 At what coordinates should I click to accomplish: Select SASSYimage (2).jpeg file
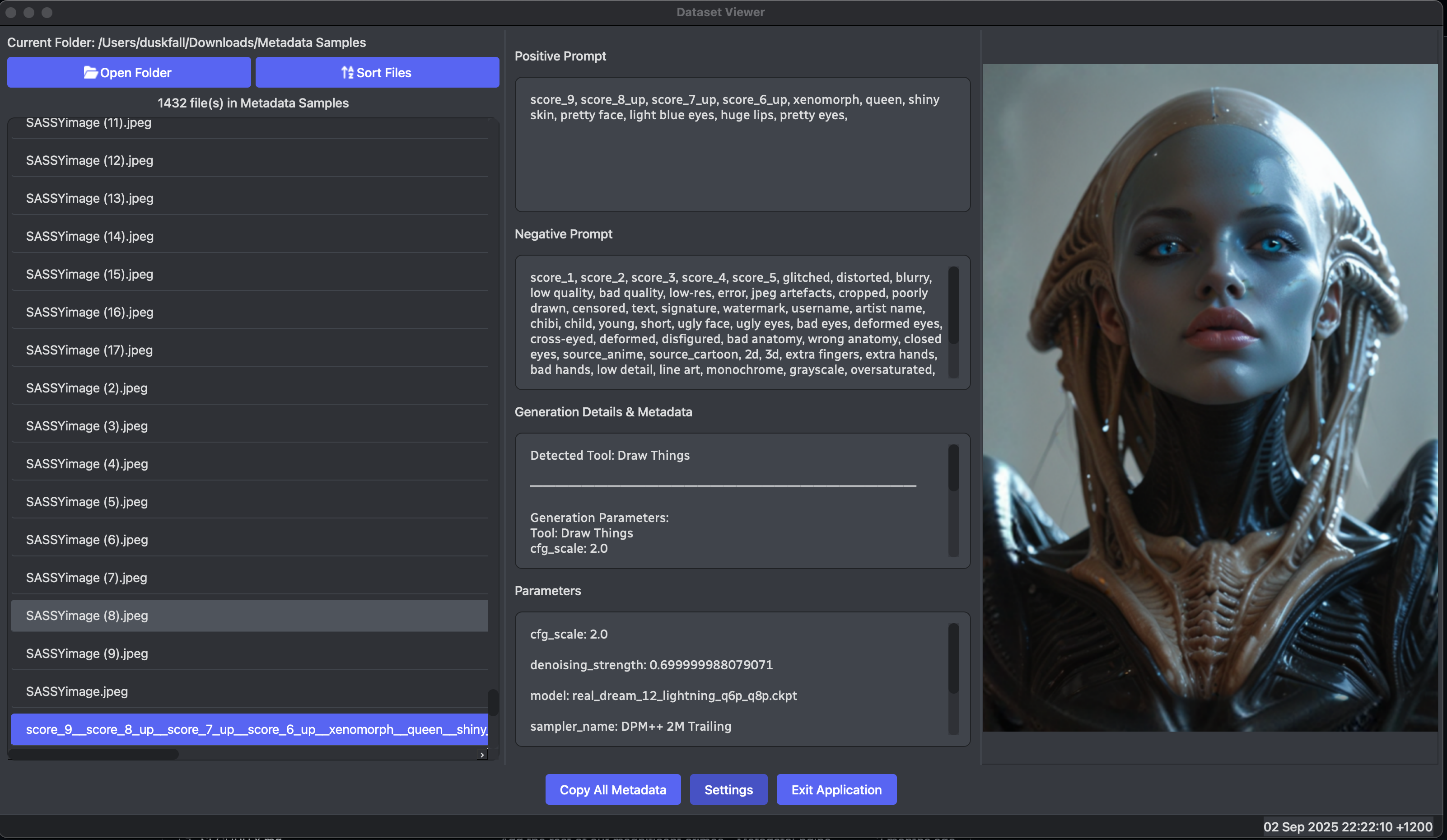[x=87, y=387]
